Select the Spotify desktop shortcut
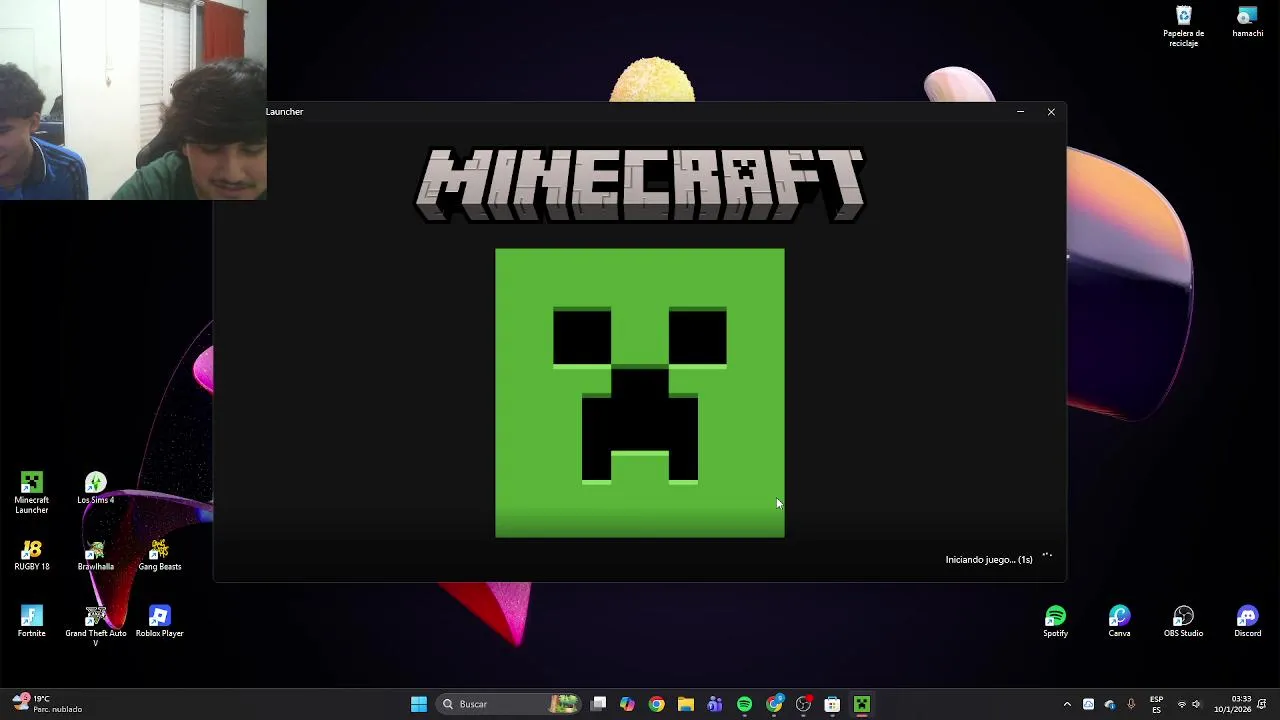 coord(1055,621)
